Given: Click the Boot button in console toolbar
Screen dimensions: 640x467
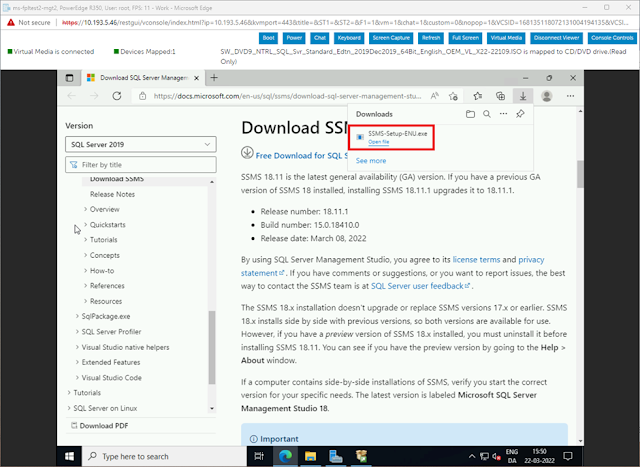Looking at the screenshot, I should (268, 38).
